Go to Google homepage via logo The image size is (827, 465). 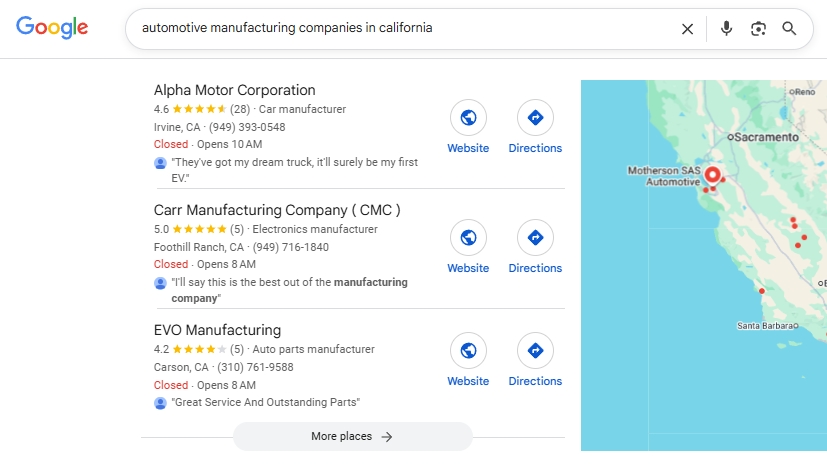pyautogui.click(x=52, y=28)
